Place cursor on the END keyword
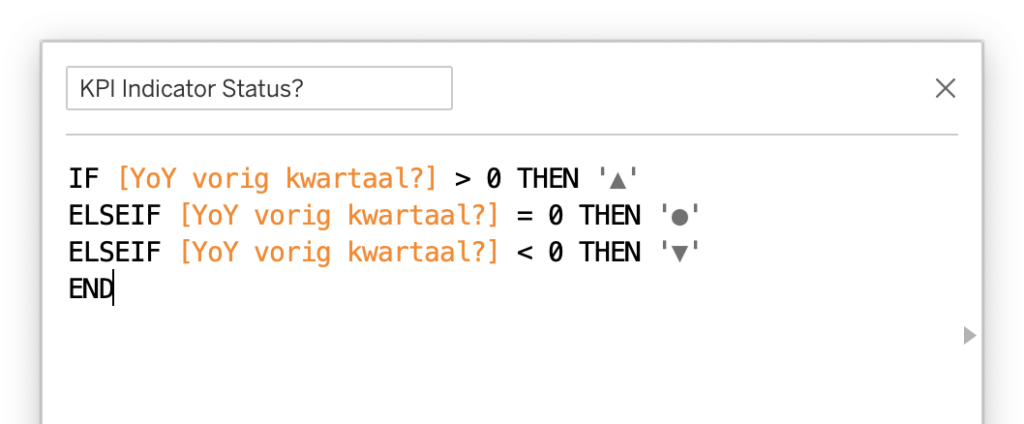 (91, 290)
